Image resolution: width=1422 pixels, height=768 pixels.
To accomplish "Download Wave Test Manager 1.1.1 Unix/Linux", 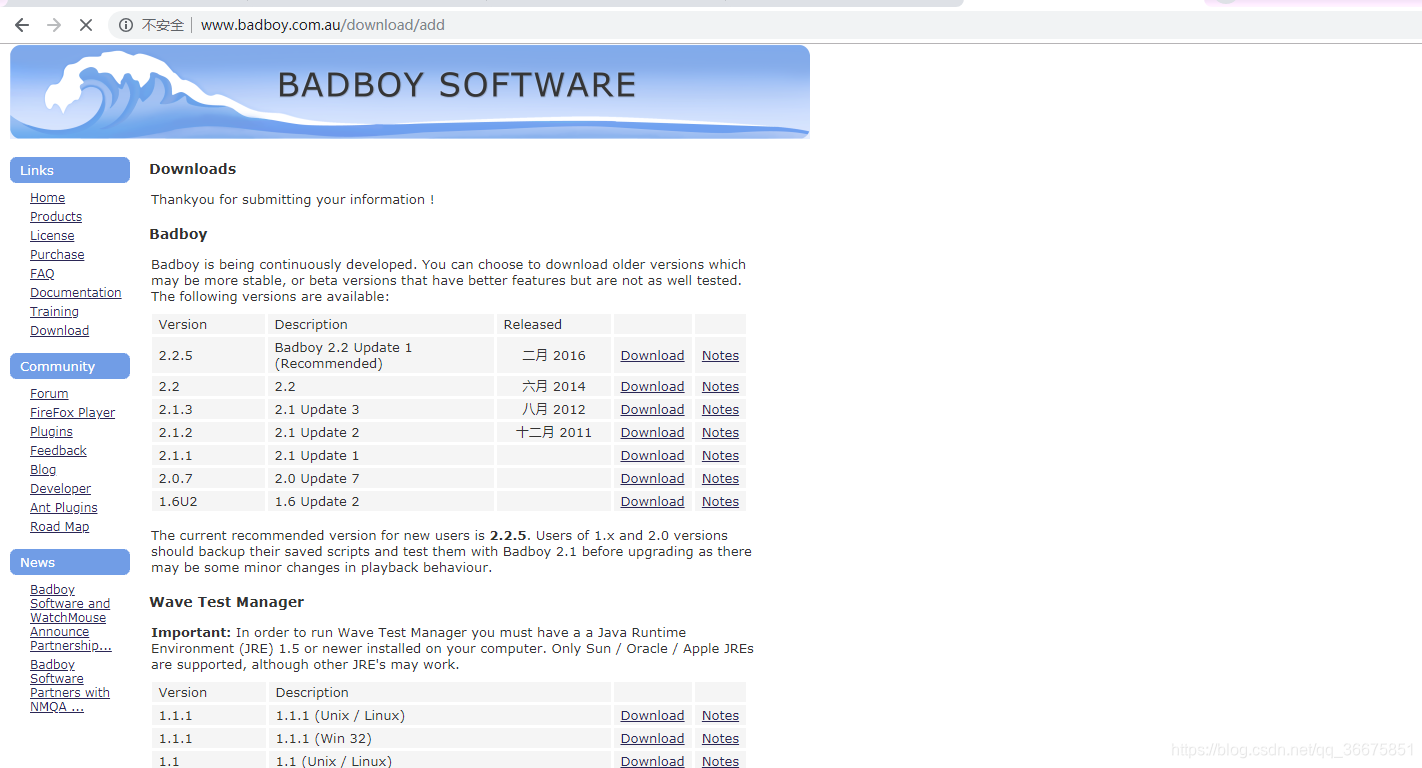I will tap(652, 716).
